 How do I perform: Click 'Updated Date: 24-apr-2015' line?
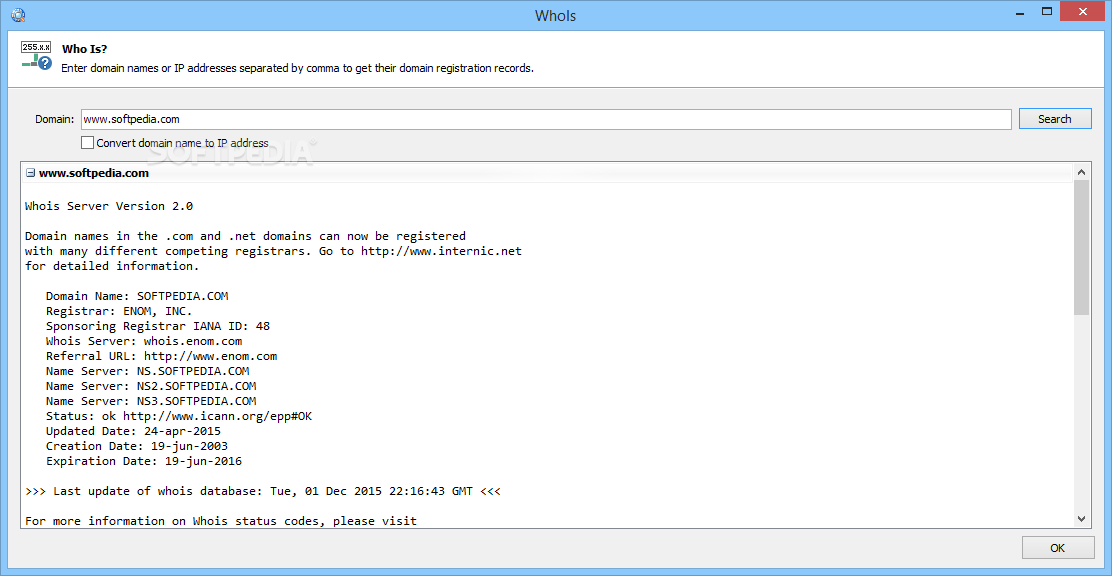coord(133,431)
